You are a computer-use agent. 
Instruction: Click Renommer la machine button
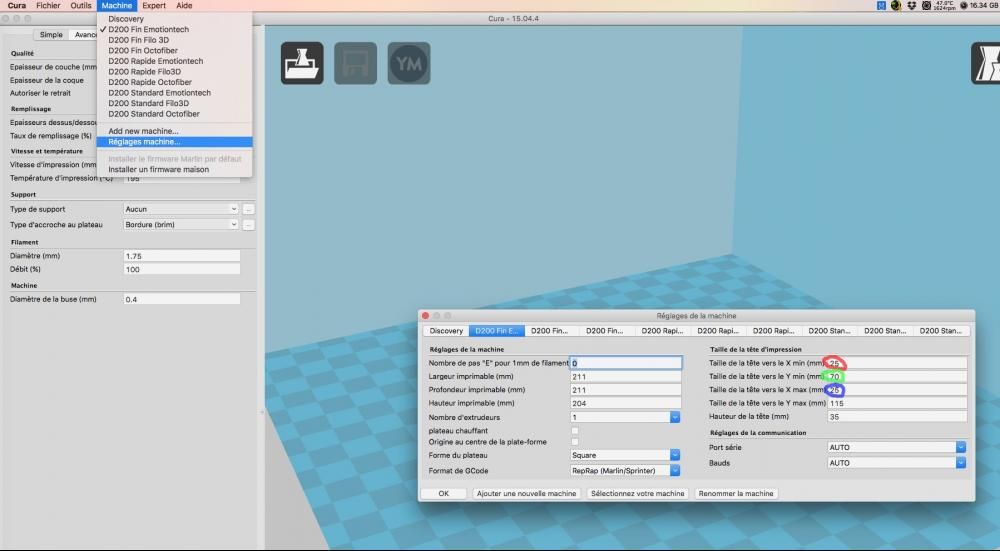(736, 494)
